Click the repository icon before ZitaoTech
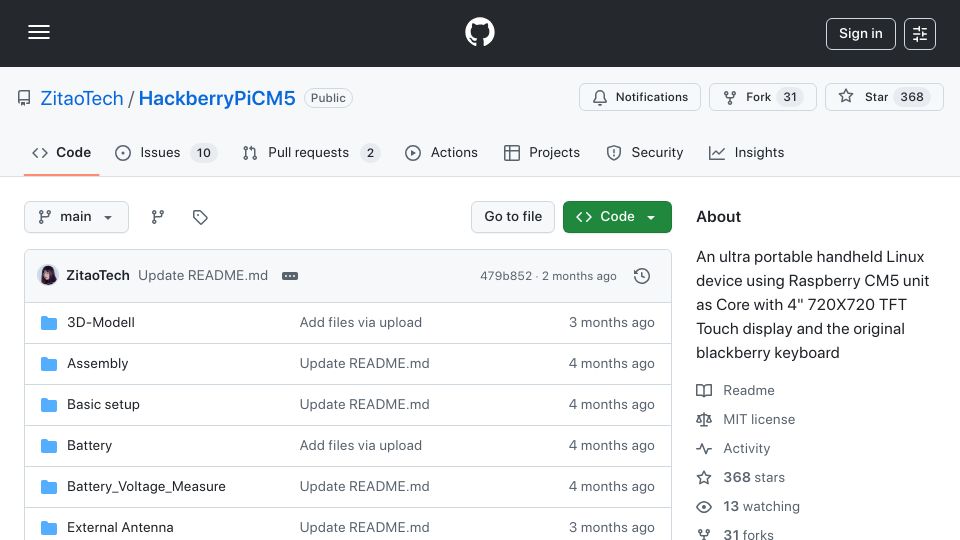Screen dimensions: 960x540 (x=24, y=98)
